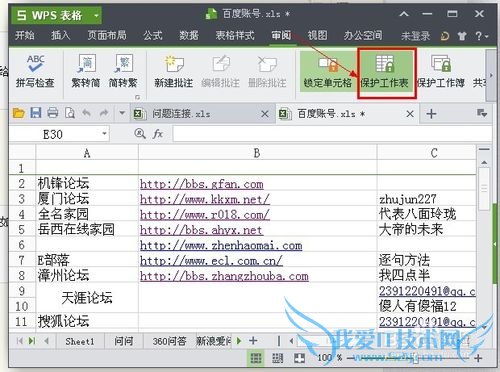Click the help question mark icon
500x372 pixels.
[478, 36]
